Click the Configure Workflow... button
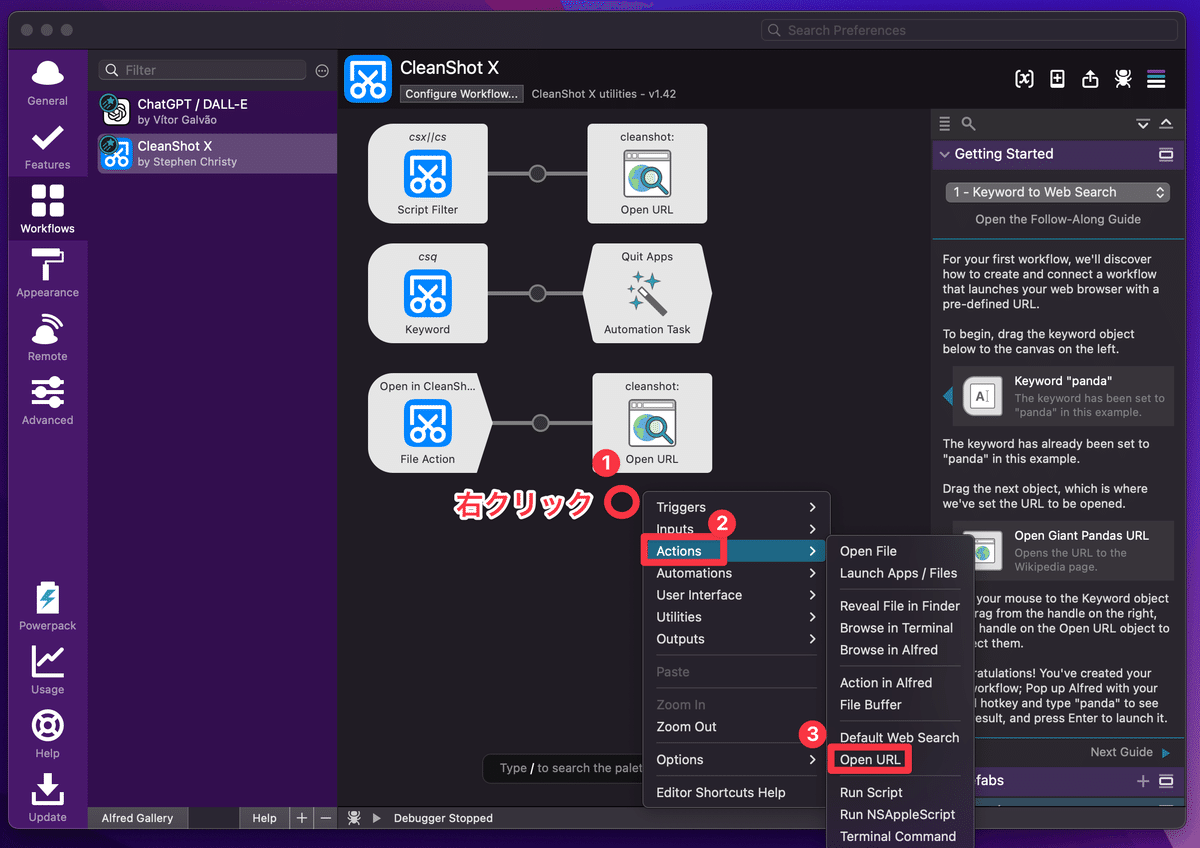Image resolution: width=1200 pixels, height=848 pixels. (462, 94)
